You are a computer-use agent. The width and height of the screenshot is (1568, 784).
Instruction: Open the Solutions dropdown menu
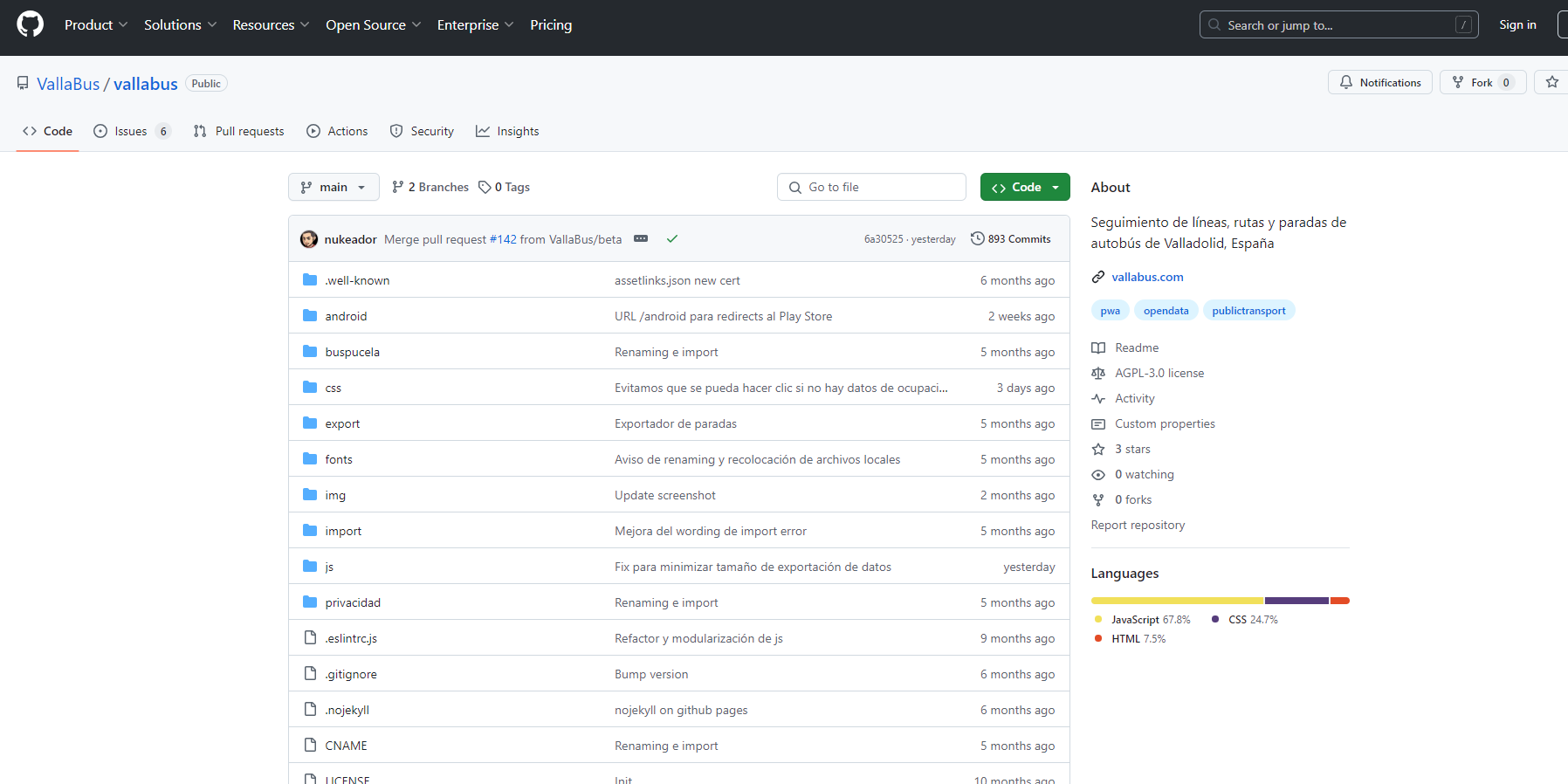pos(180,24)
